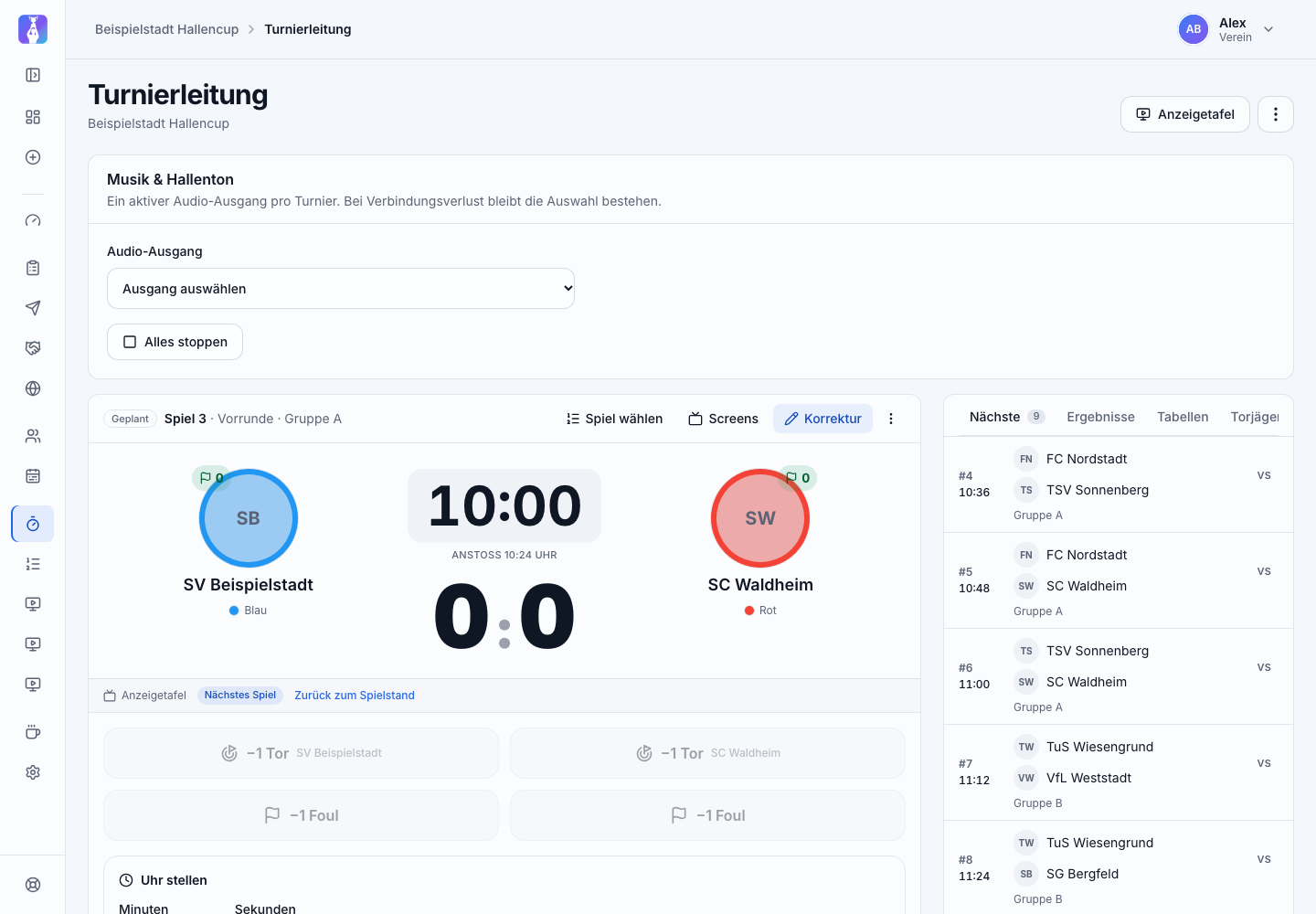
Task: Open the settings gear icon in sidebar
Action: tap(33, 772)
